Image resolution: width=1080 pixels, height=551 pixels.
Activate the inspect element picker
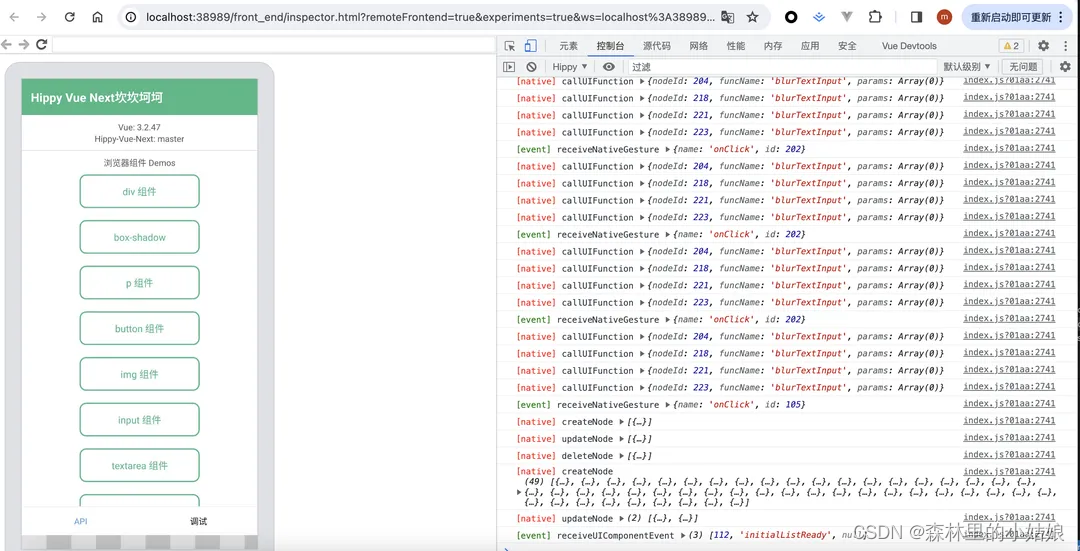[x=510, y=46]
